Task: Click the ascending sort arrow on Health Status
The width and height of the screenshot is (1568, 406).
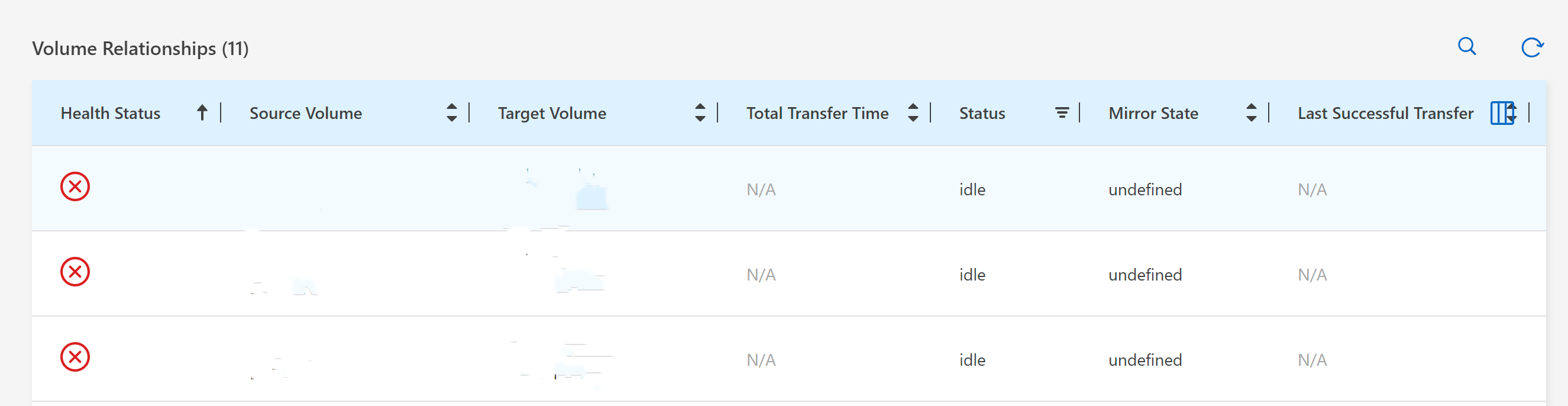Action: 202,112
